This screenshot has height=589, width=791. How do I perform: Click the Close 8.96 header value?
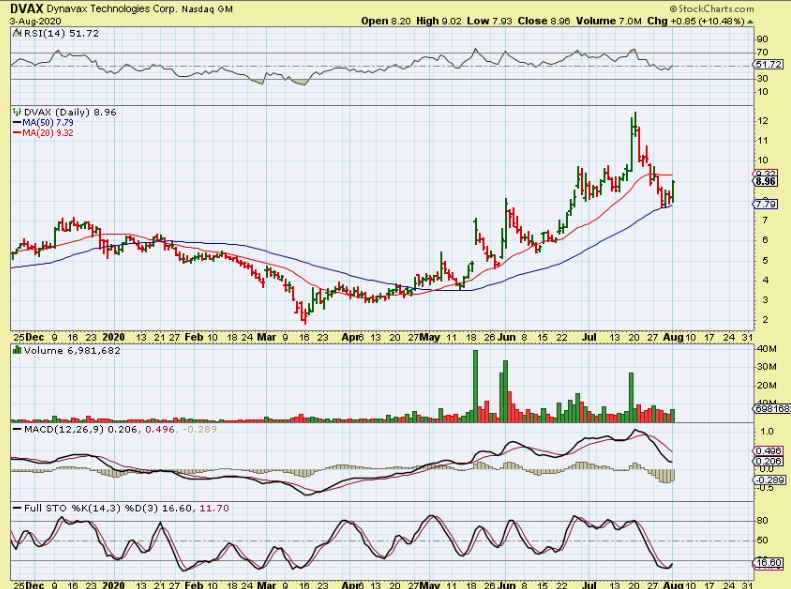click(544, 21)
